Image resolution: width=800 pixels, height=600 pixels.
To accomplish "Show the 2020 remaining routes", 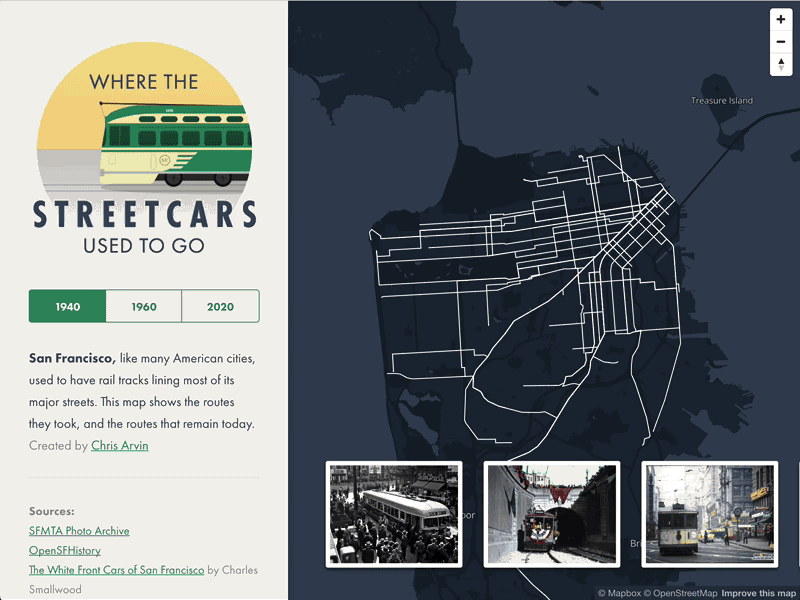I will click(220, 306).
